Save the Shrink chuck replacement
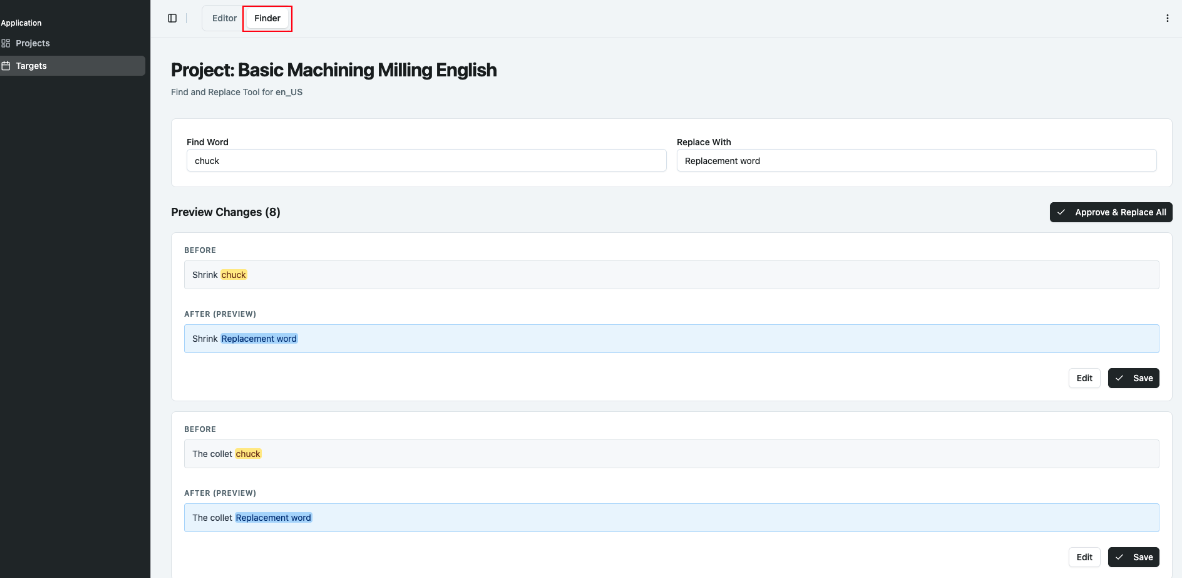 [x=1134, y=378]
